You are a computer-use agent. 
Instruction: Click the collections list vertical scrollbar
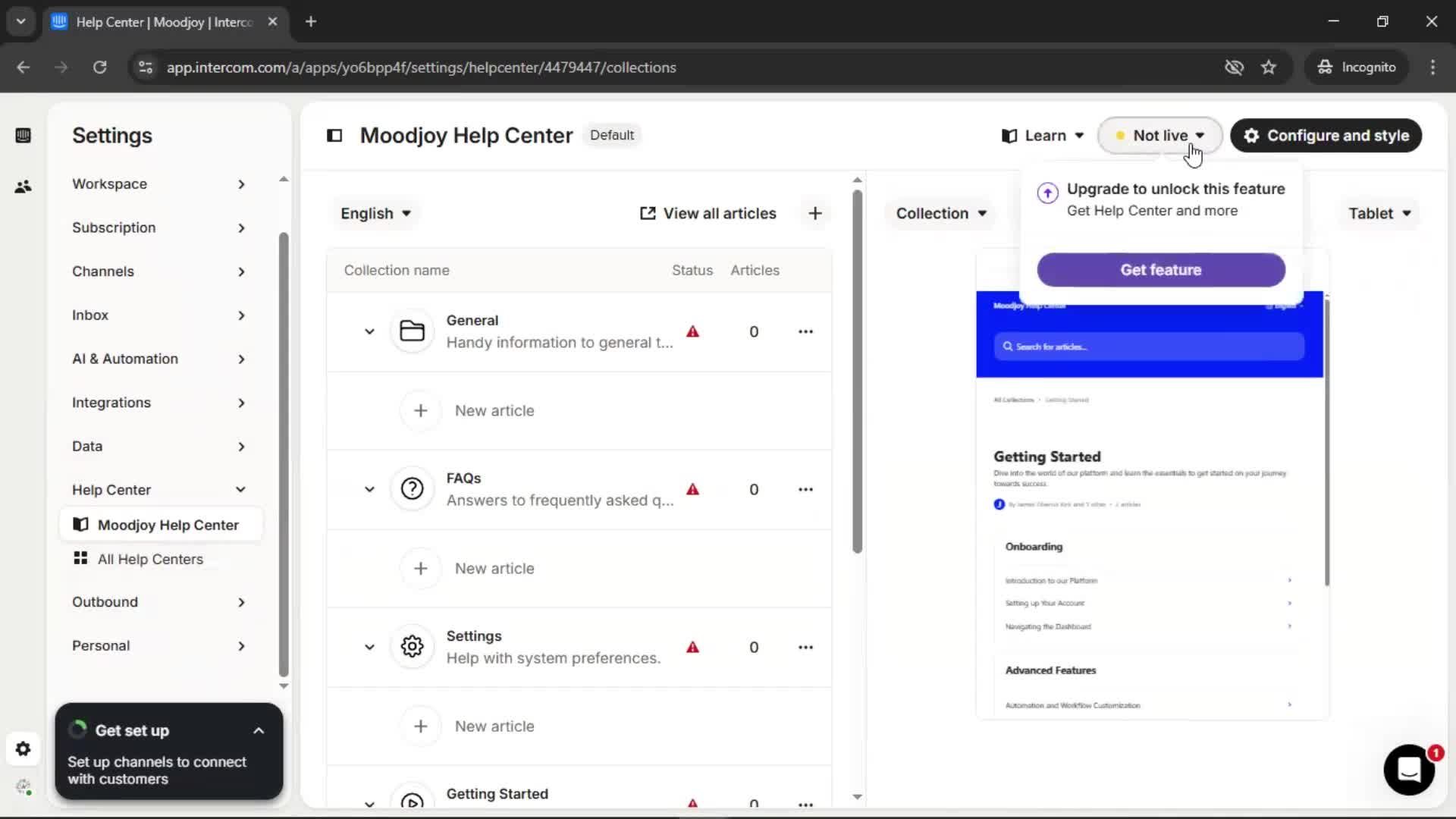click(857, 372)
